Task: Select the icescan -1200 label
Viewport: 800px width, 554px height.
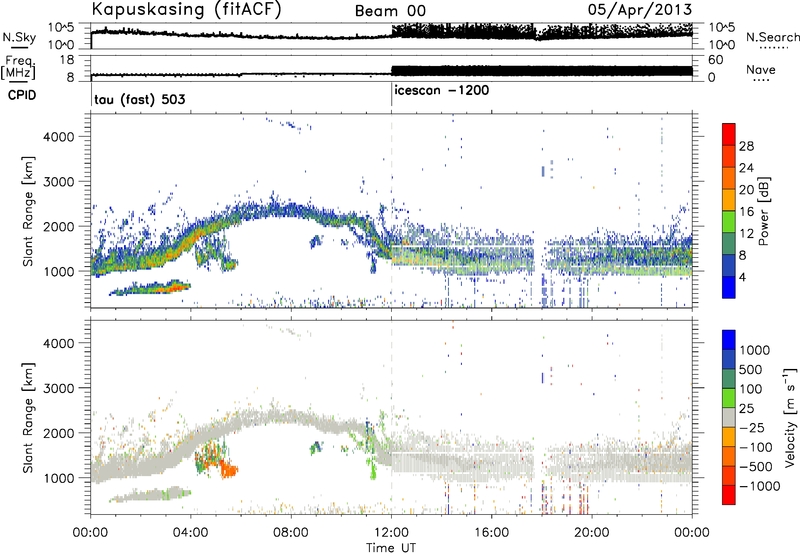Action: 441,90
